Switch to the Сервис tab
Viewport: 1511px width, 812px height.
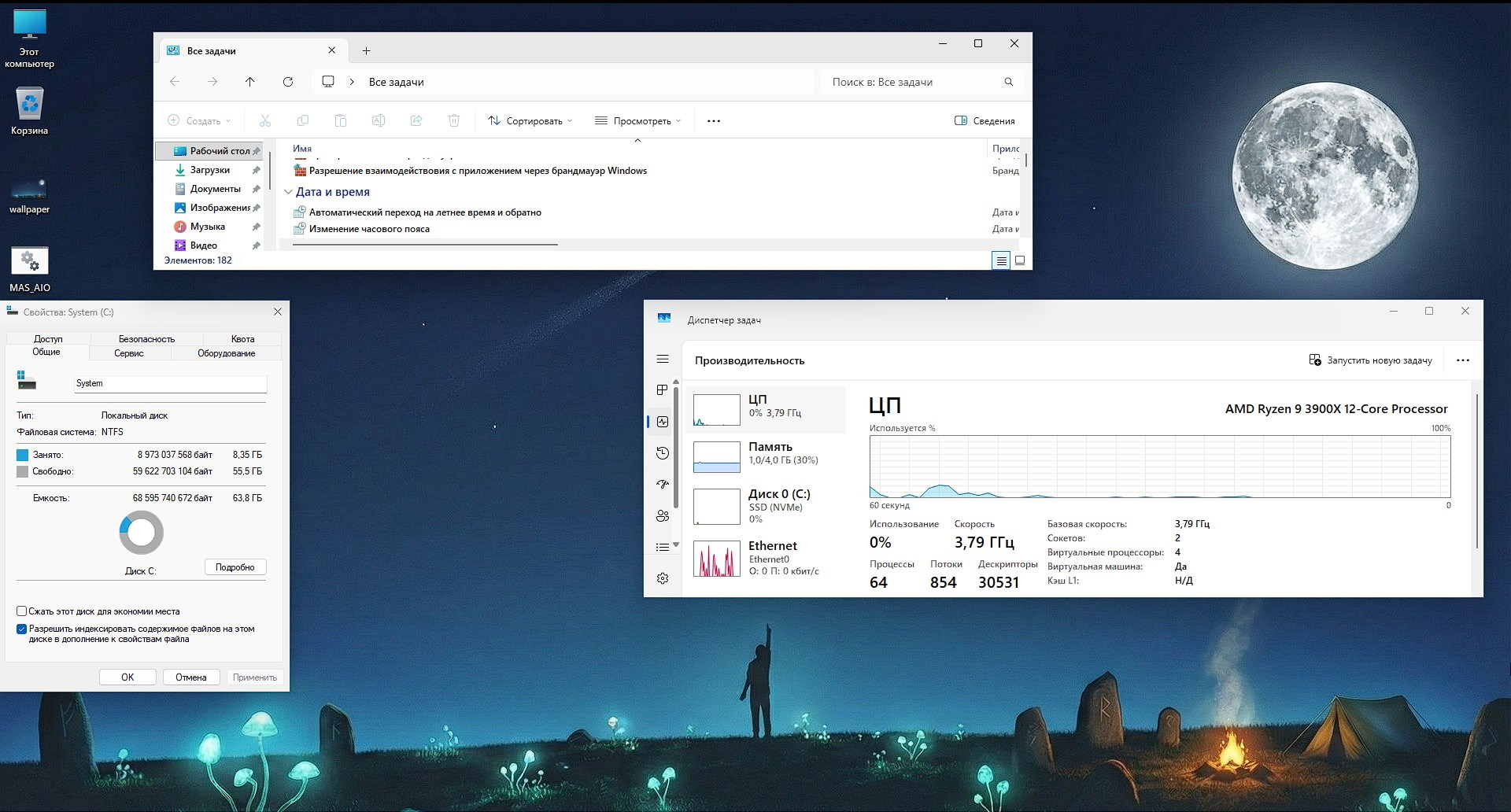point(128,353)
